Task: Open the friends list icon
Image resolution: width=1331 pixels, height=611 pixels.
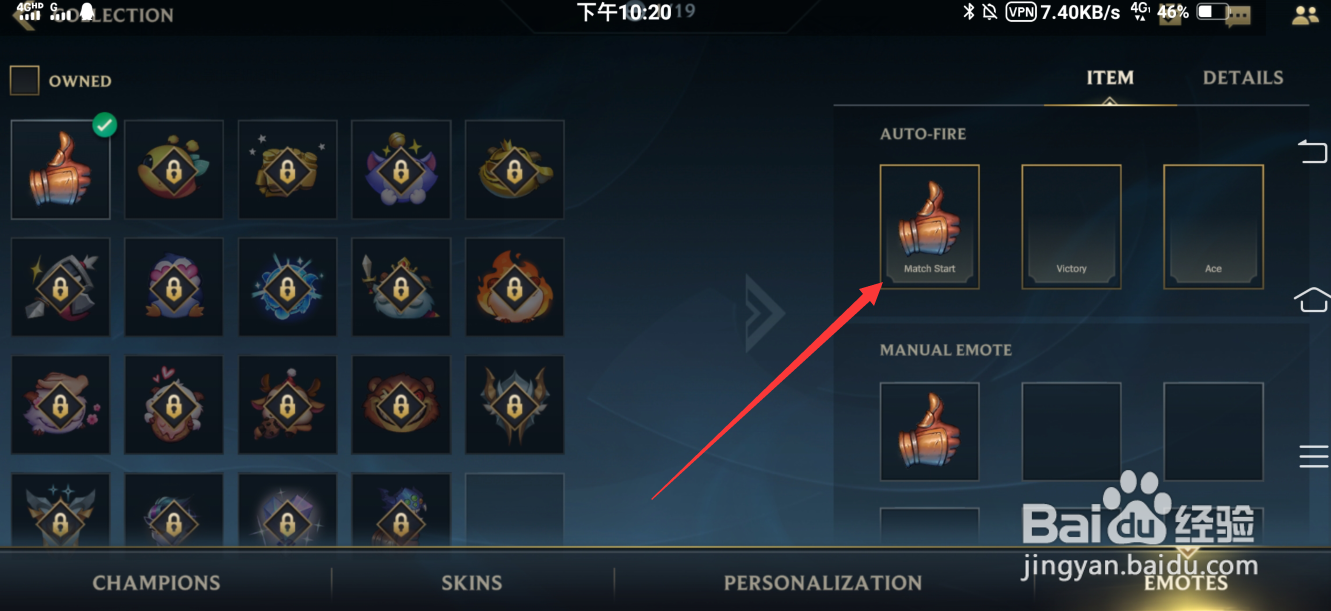Action: coord(1305,15)
